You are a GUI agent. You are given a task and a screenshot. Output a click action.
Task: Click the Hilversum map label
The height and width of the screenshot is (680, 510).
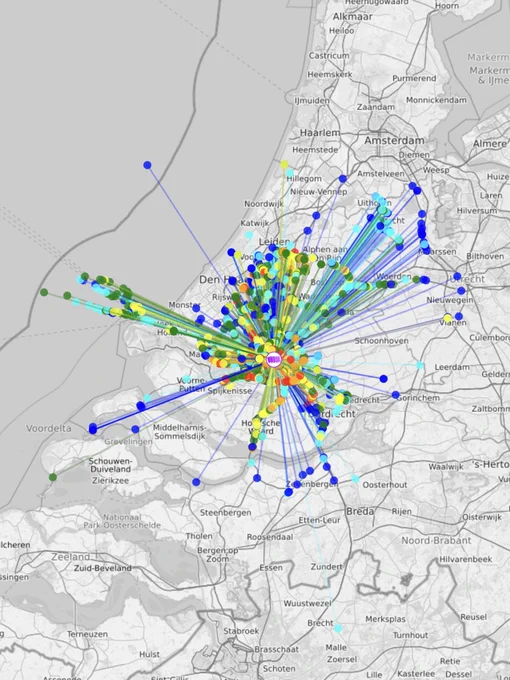[477, 211]
